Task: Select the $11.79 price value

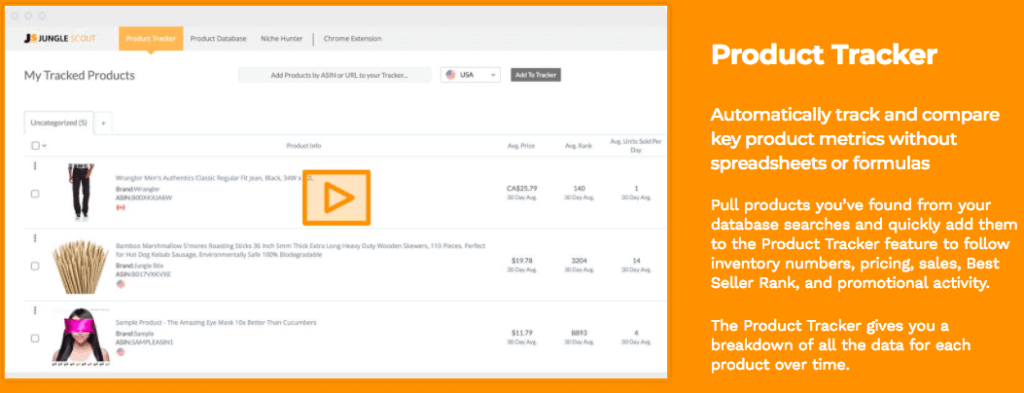Action: [522, 333]
